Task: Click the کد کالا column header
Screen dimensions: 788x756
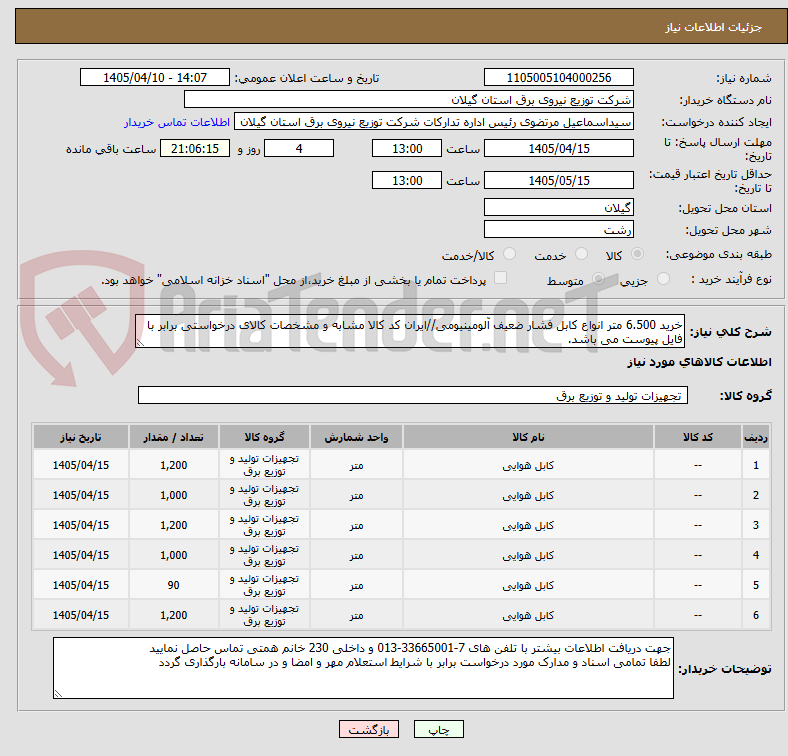Action: pos(698,437)
